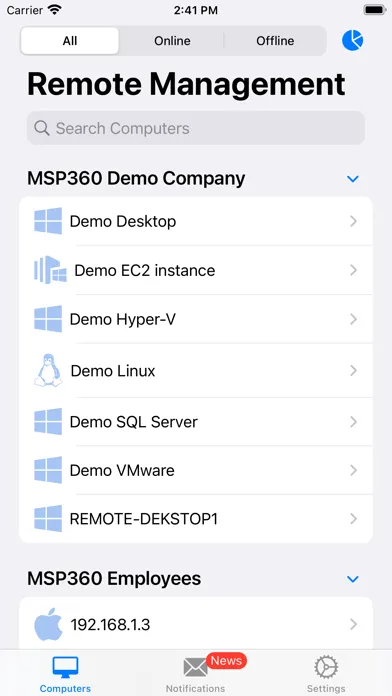Image resolution: width=392 pixels, height=696 pixels.
Task: Collapse the MSP360 Employees group
Action: tap(352, 579)
